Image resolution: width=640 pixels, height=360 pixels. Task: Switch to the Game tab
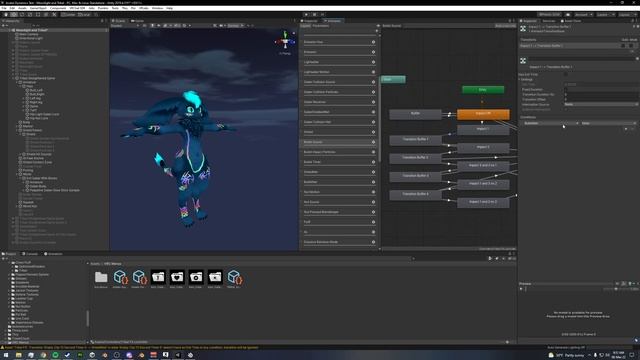pyautogui.click(x=138, y=21)
